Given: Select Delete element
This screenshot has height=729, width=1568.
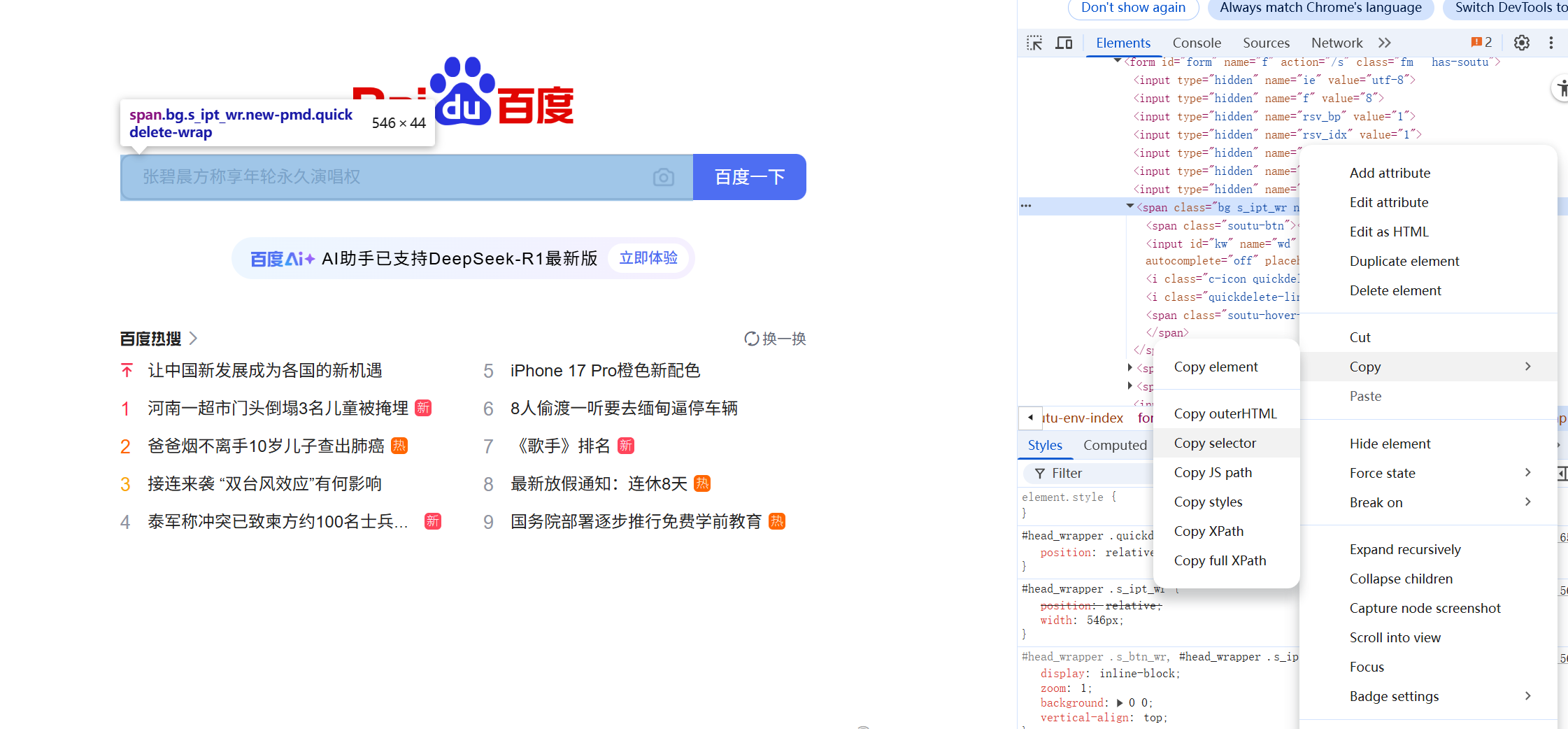Looking at the screenshot, I should [1428, 290].
